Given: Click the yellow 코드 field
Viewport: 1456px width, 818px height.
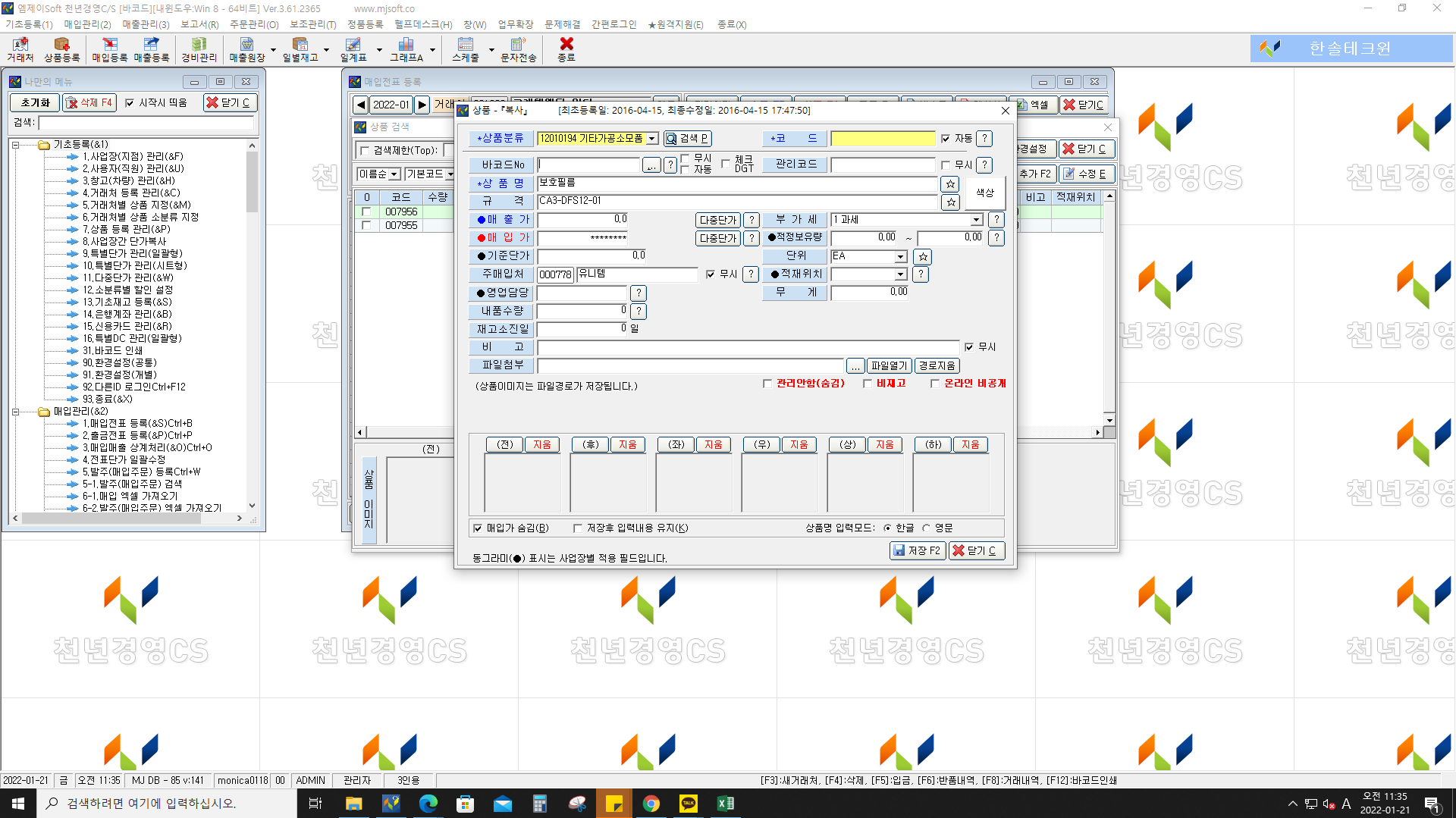Looking at the screenshot, I should [883, 139].
